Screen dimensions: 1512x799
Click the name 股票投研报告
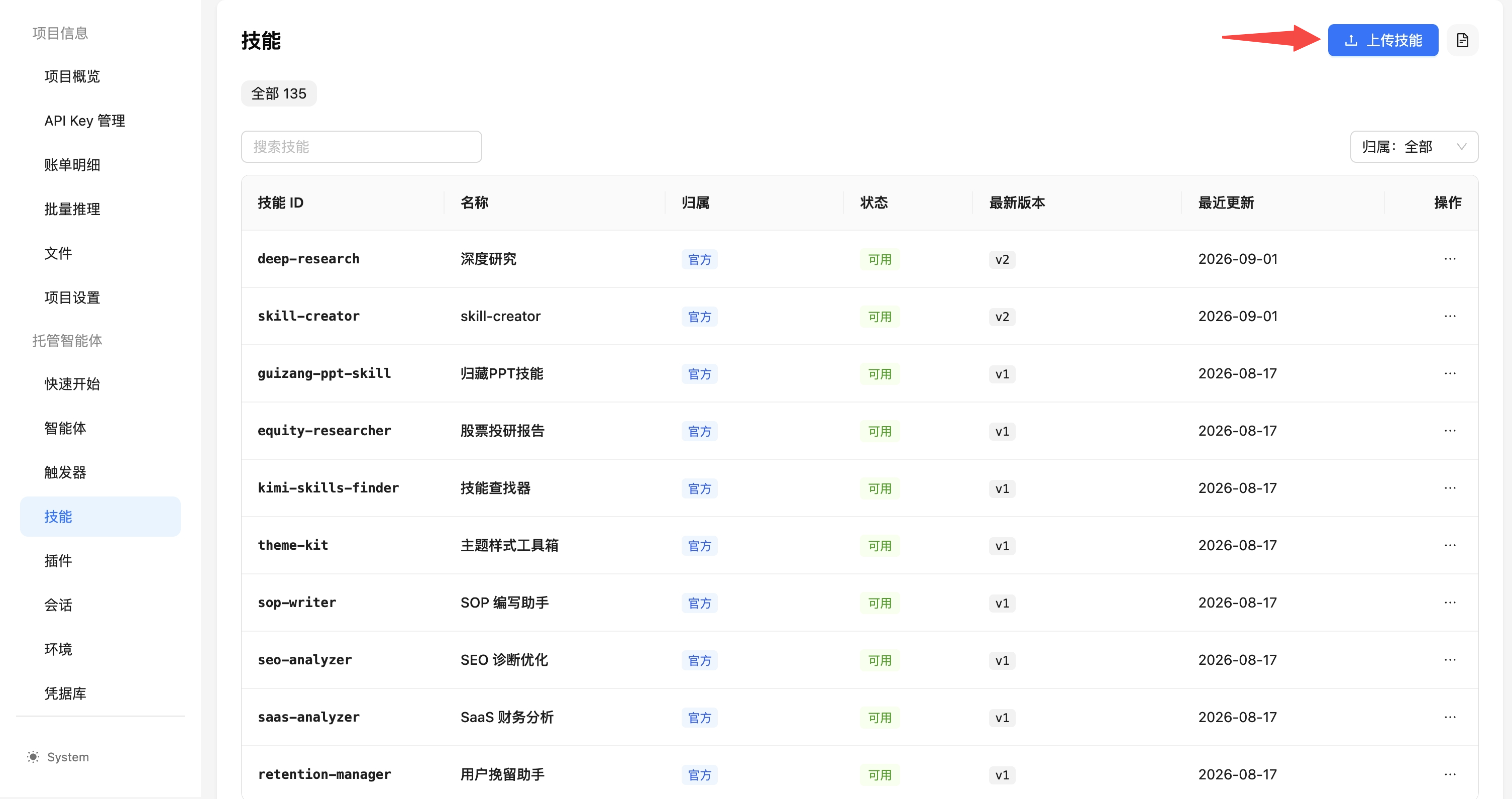(x=502, y=431)
